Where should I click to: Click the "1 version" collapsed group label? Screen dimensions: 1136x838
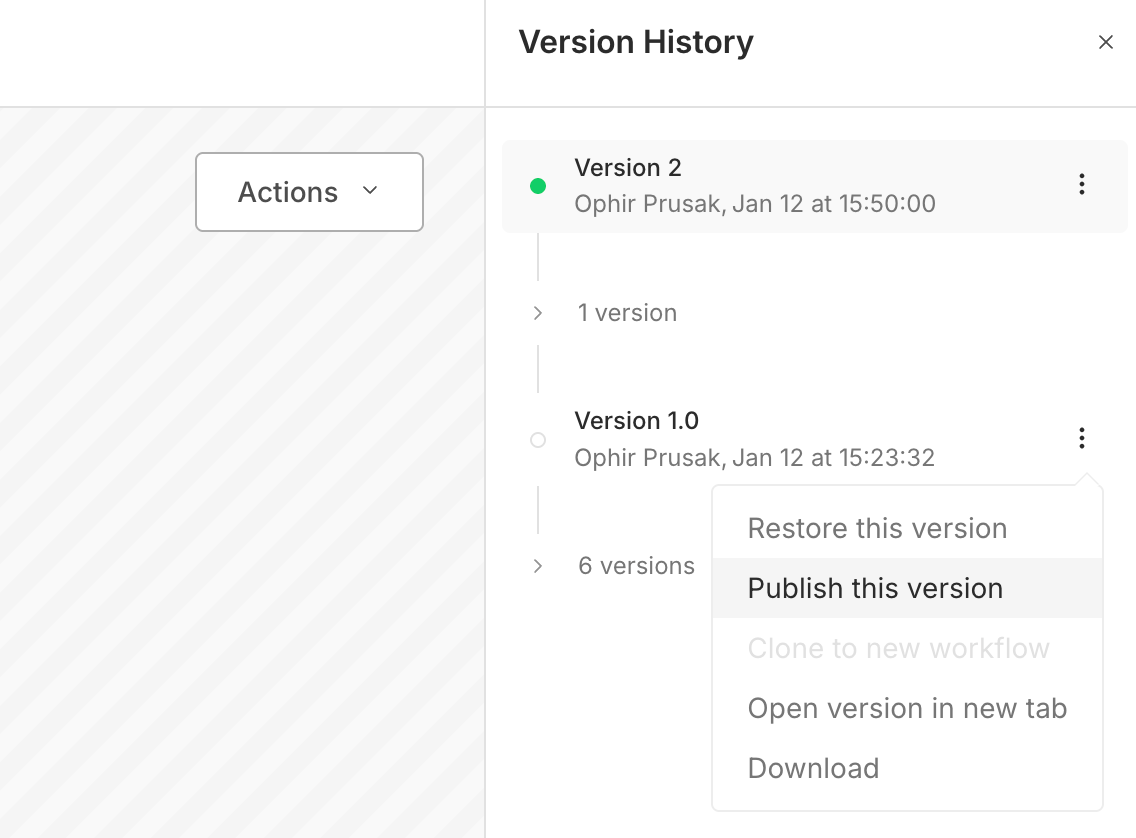[627, 313]
